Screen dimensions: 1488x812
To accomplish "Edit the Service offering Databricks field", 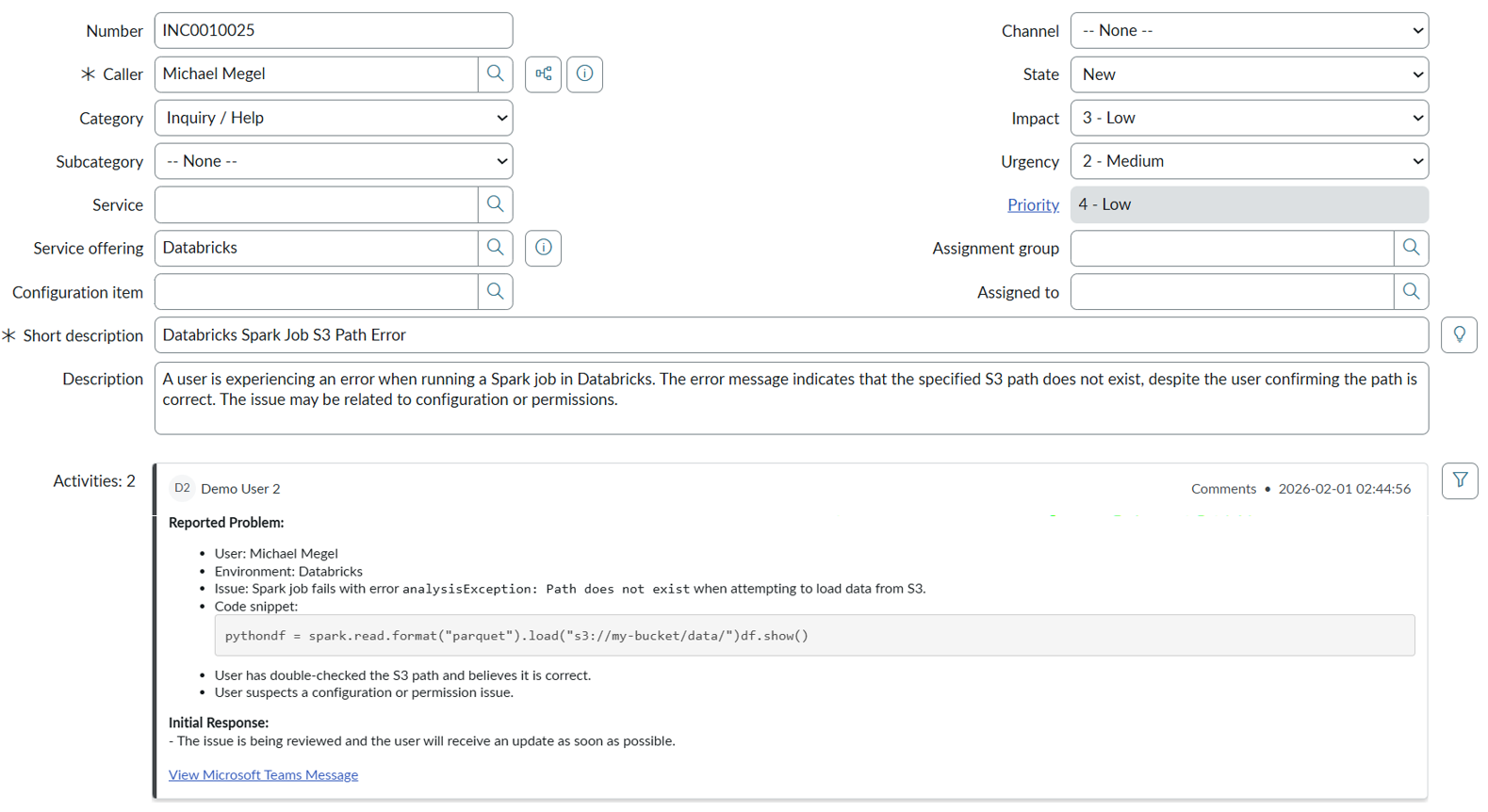I will (x=317, y=248).
